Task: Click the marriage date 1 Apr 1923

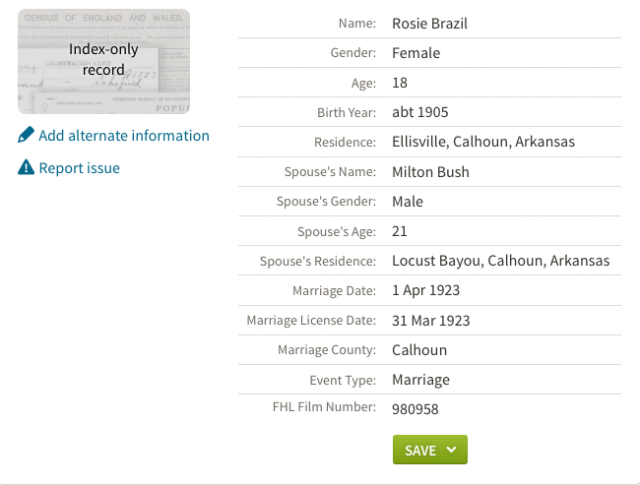Action: pyautogui.click(x=426, y=290)
